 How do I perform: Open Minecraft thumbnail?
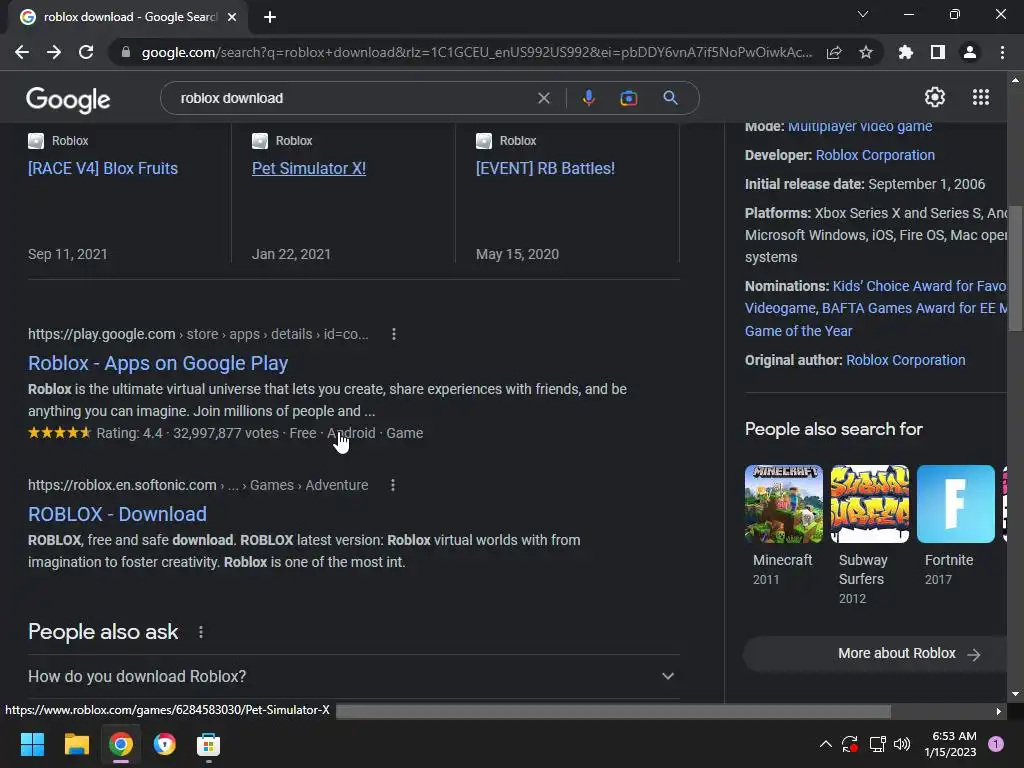(x=784, y=504)
